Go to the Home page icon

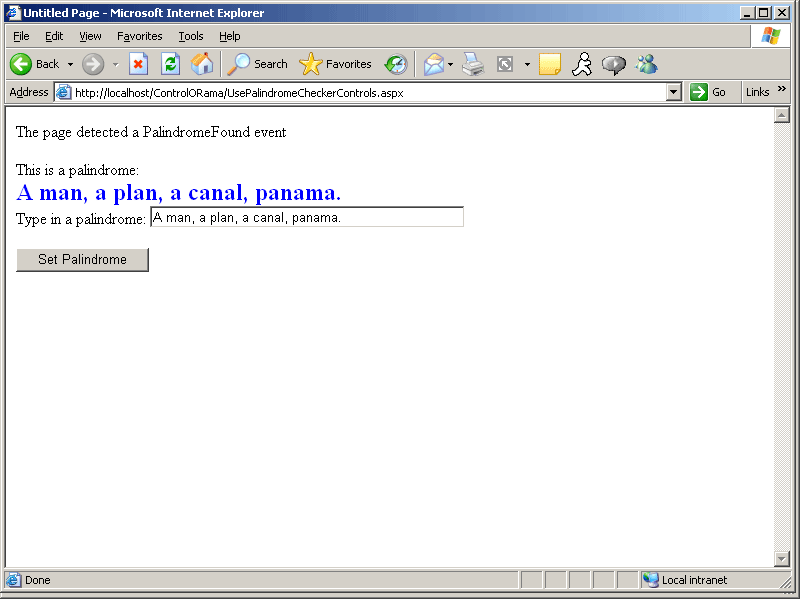point(202,64)
